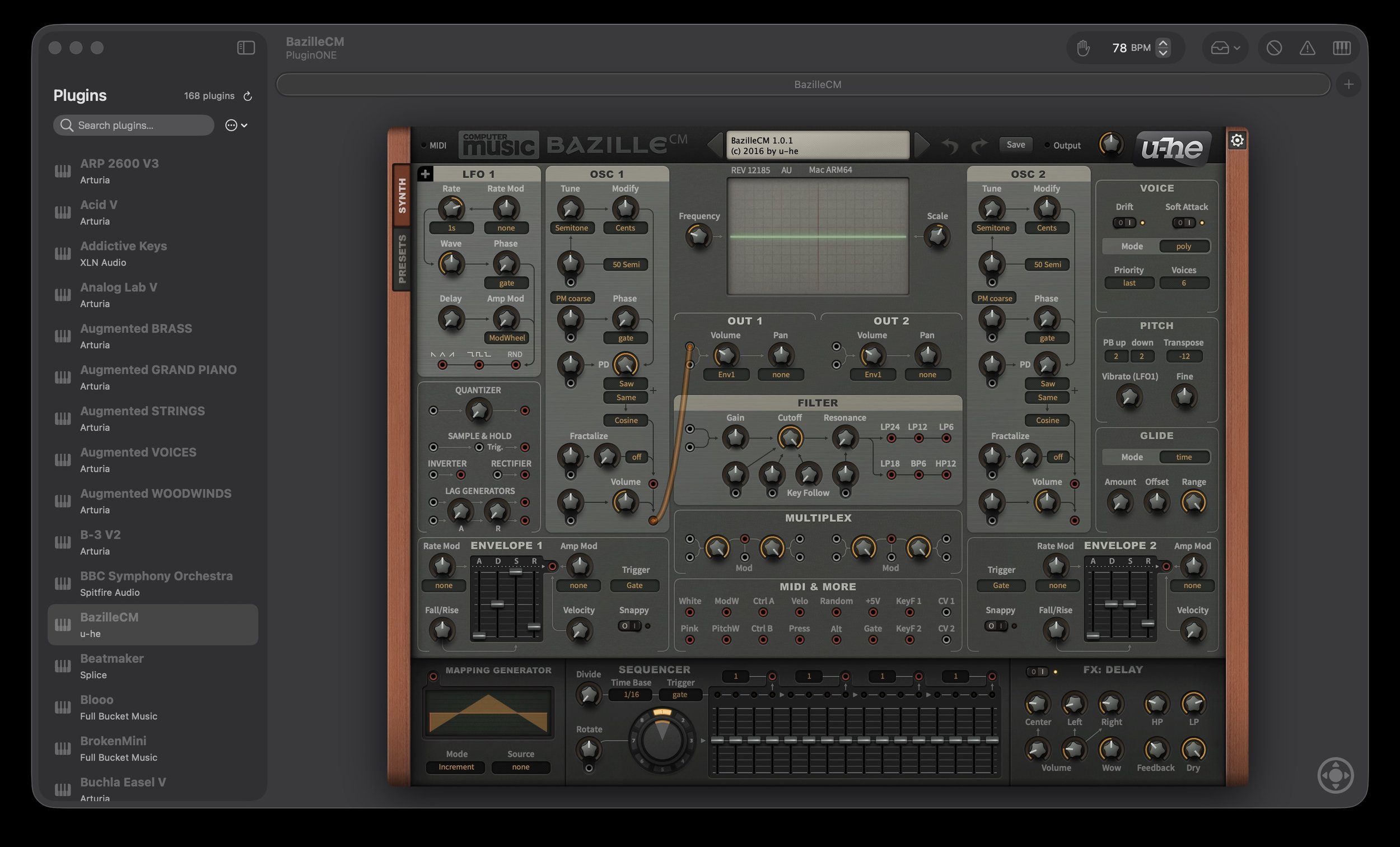Toggle the sidebar panel icon
This screenshot has height=847, width=1400.
(245, 48)
